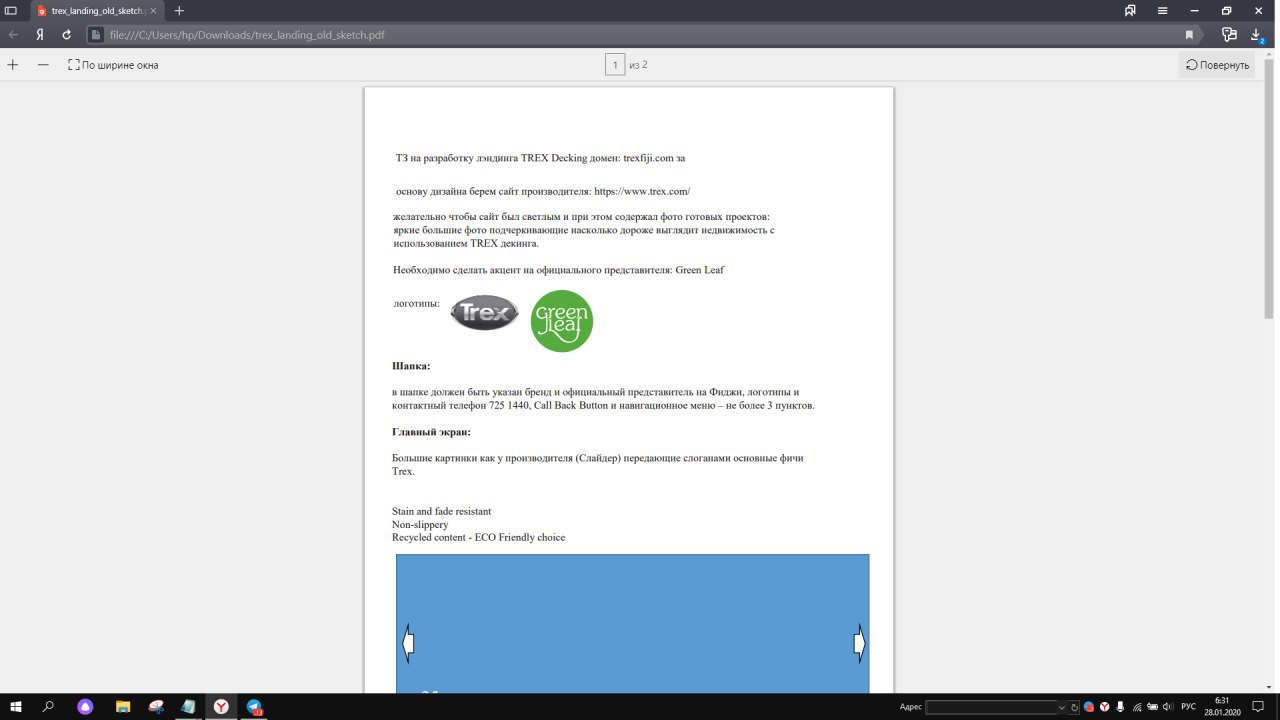This screenshot has width=1280, height=720.
Task: Click the 'Главный экран:' heading
Action: pyautogui.click(x=431, y=432)
